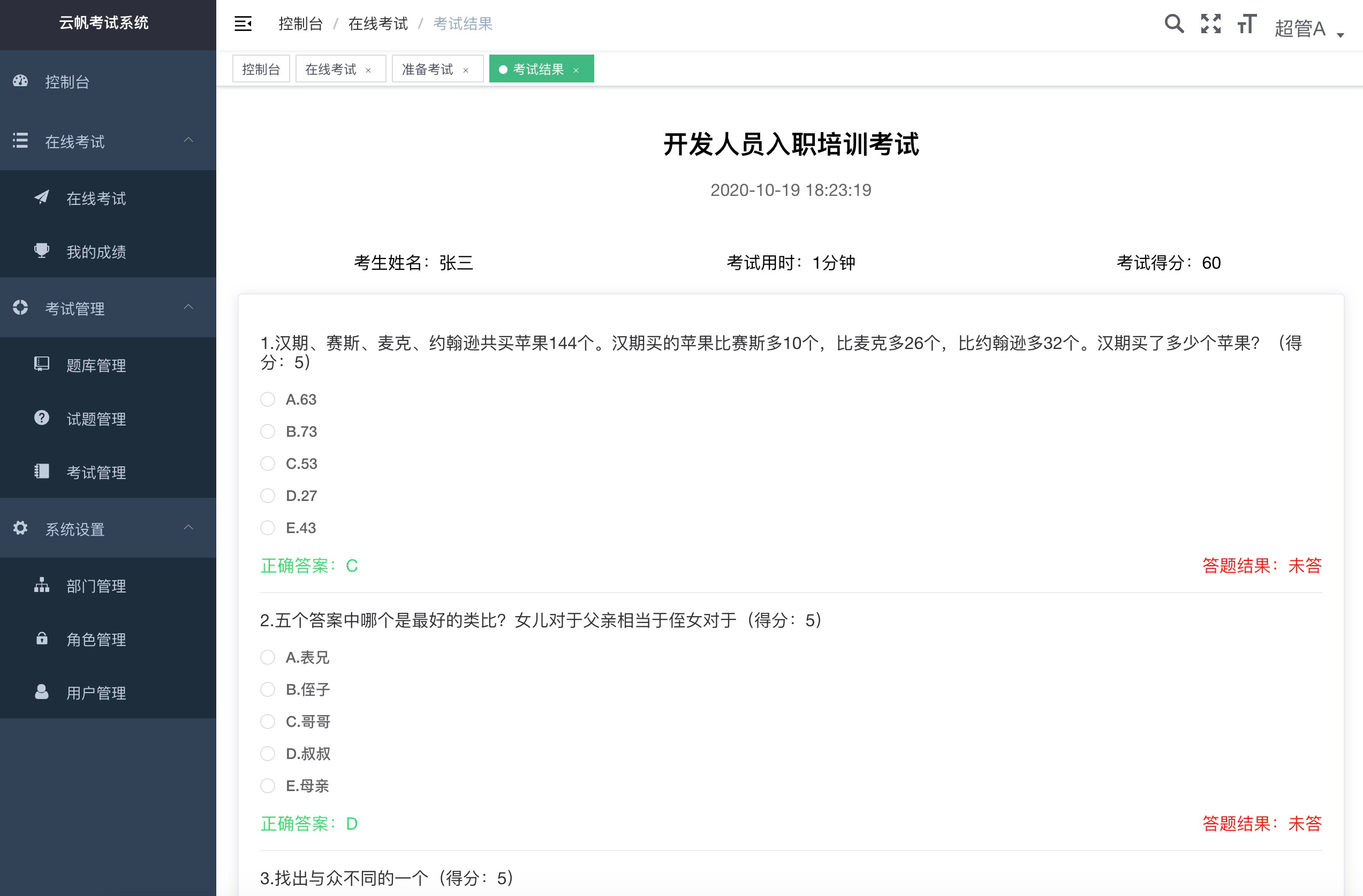This screenshot has height=896, width=1363.
Task: Open 角色管理 via the lock icon
Action: [x=41, y=639]
